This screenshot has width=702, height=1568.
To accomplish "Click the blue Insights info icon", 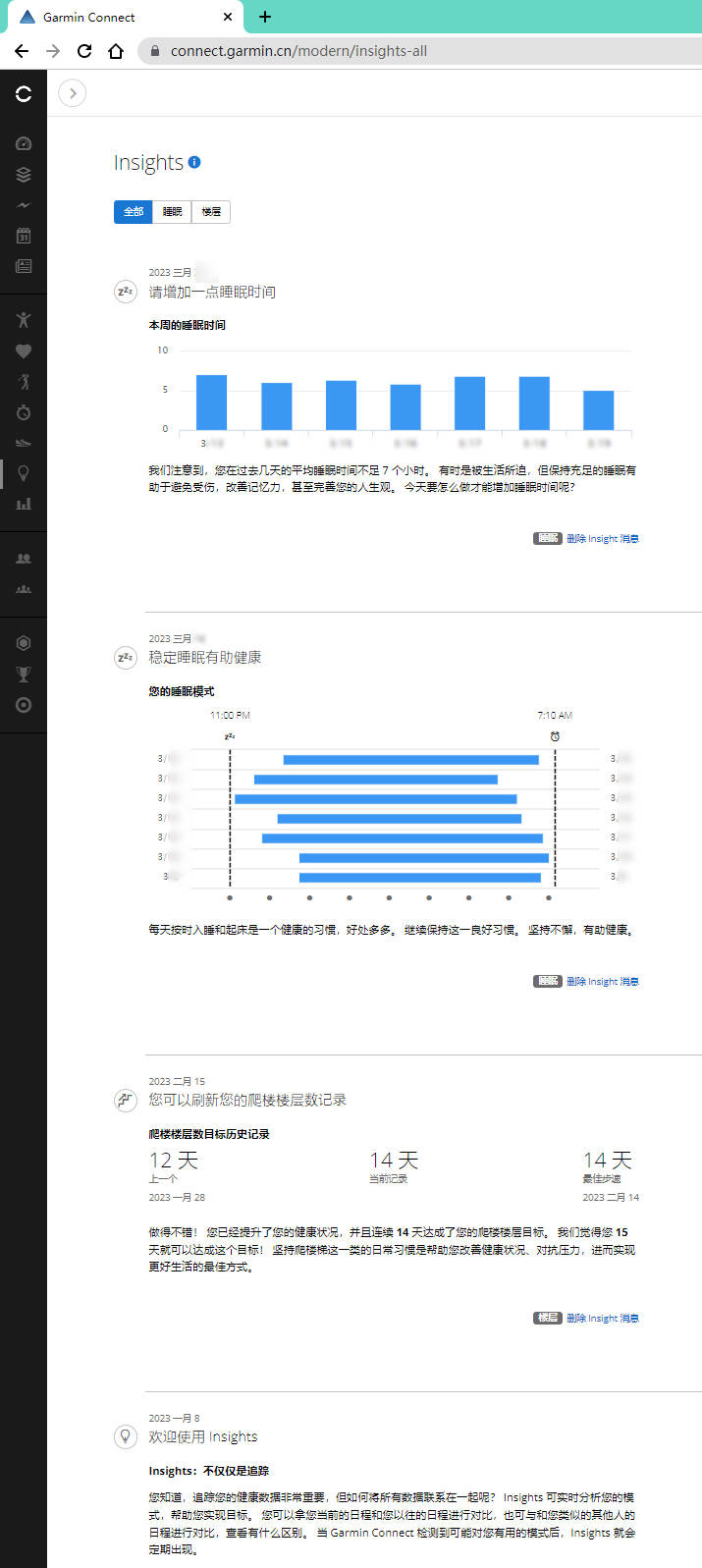I will click(x=194, y=162).
